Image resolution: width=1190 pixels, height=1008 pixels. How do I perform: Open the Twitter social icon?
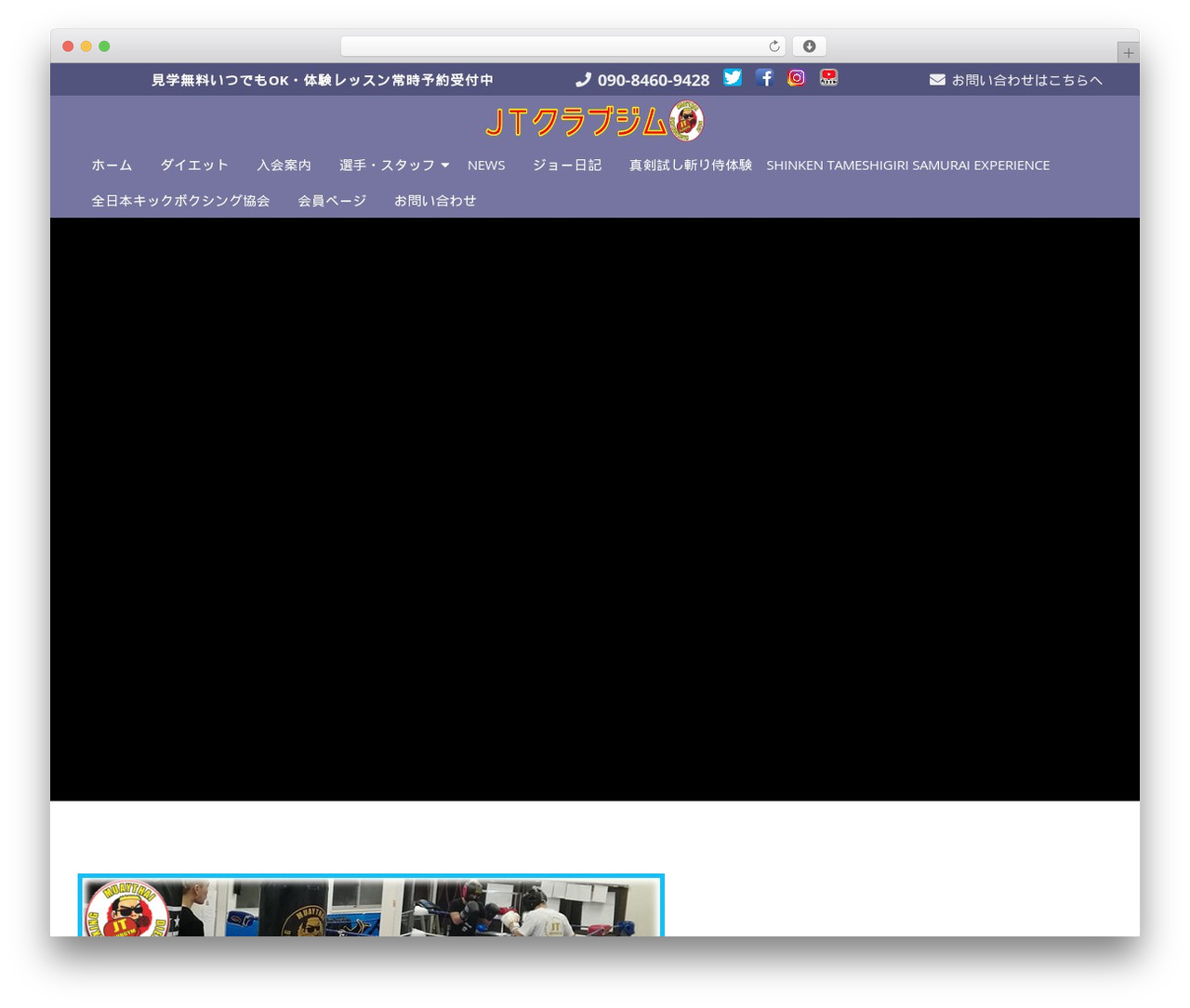(x=733, y=78)
